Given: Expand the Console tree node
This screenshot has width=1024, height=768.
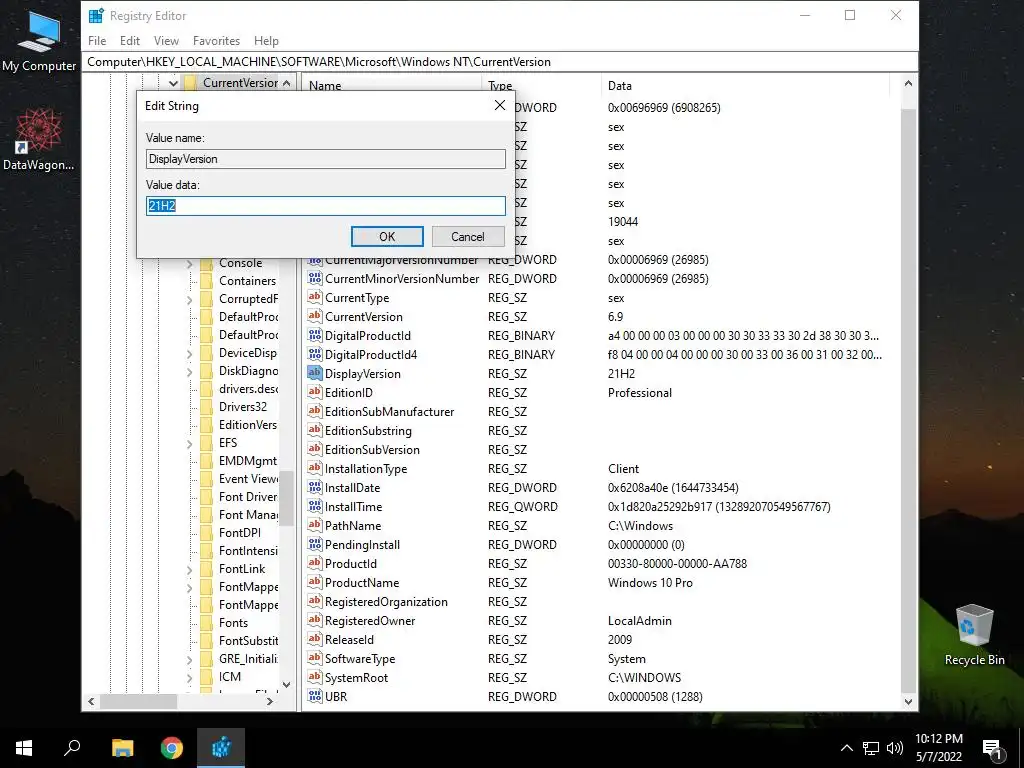Looking at the screenshot, I should [x=189, y=264].
